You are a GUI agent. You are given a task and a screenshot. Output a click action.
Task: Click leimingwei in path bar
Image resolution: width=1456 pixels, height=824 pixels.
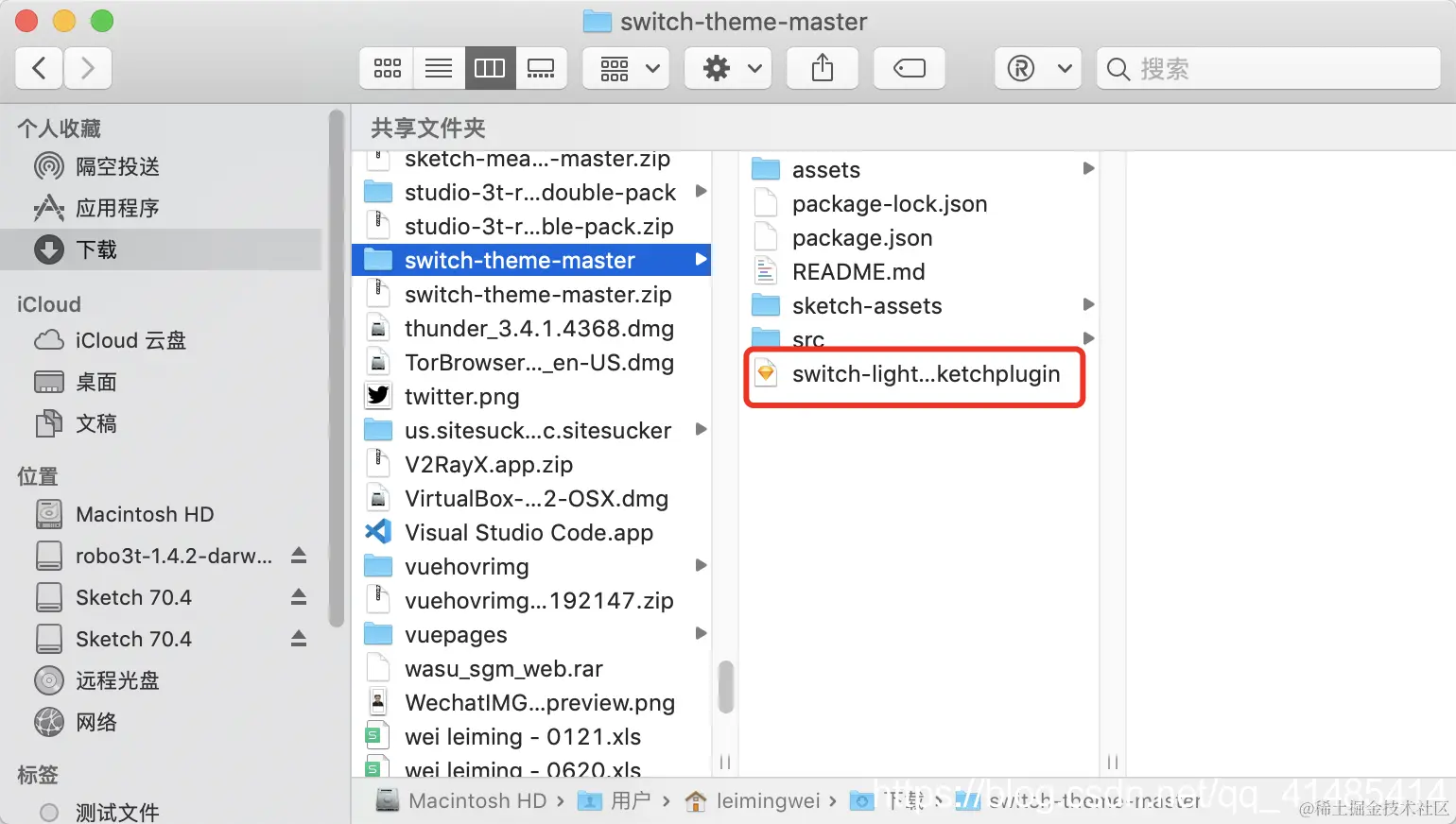[x=753, y=800]
